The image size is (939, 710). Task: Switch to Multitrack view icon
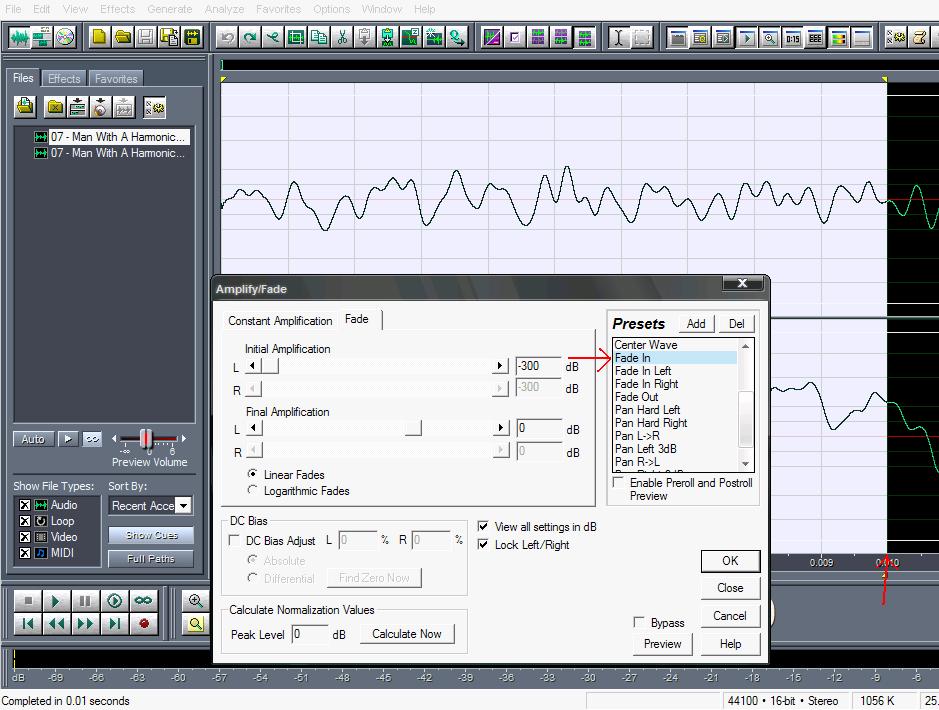pyautogui.click(x=42, y=38)
